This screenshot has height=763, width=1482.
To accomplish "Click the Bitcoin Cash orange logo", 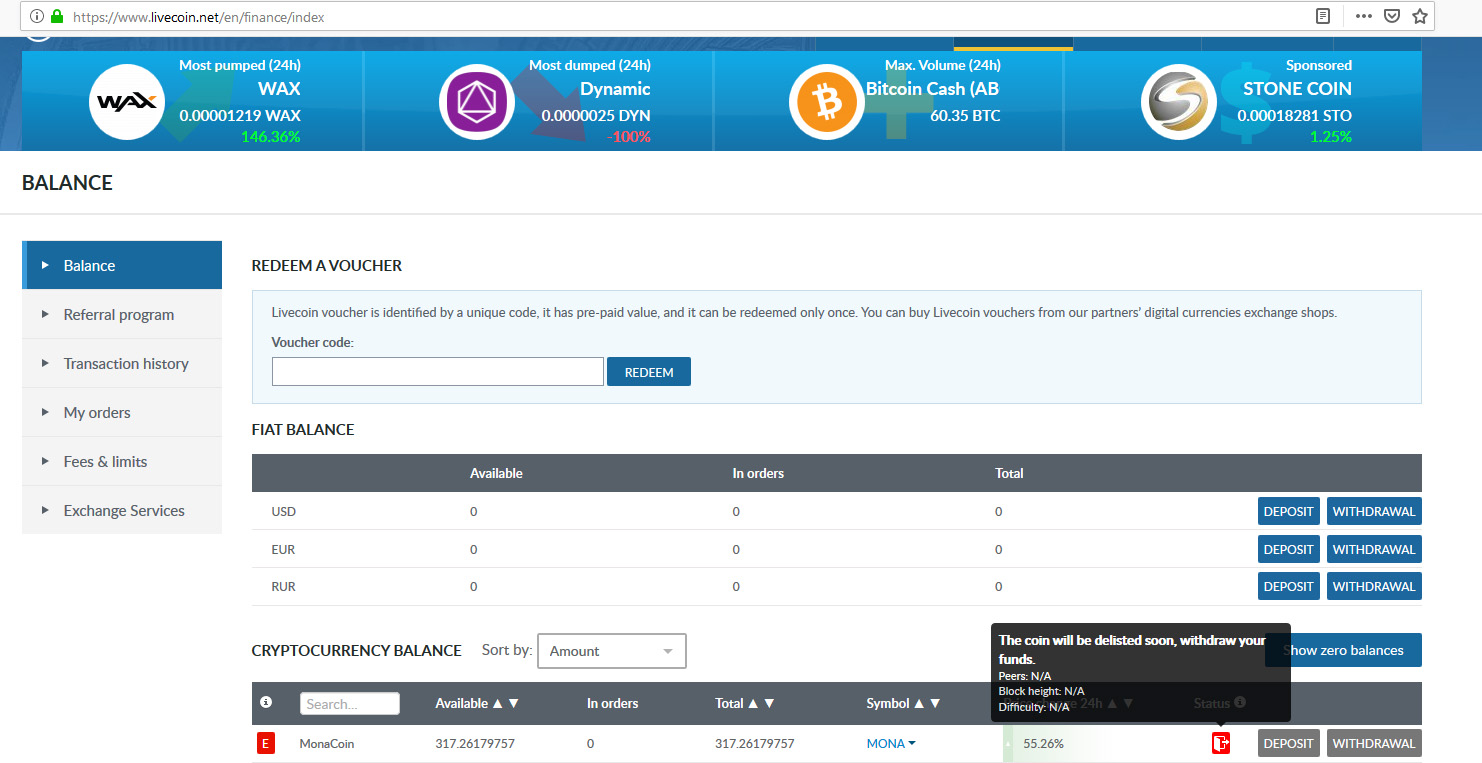I will (827, 102).
